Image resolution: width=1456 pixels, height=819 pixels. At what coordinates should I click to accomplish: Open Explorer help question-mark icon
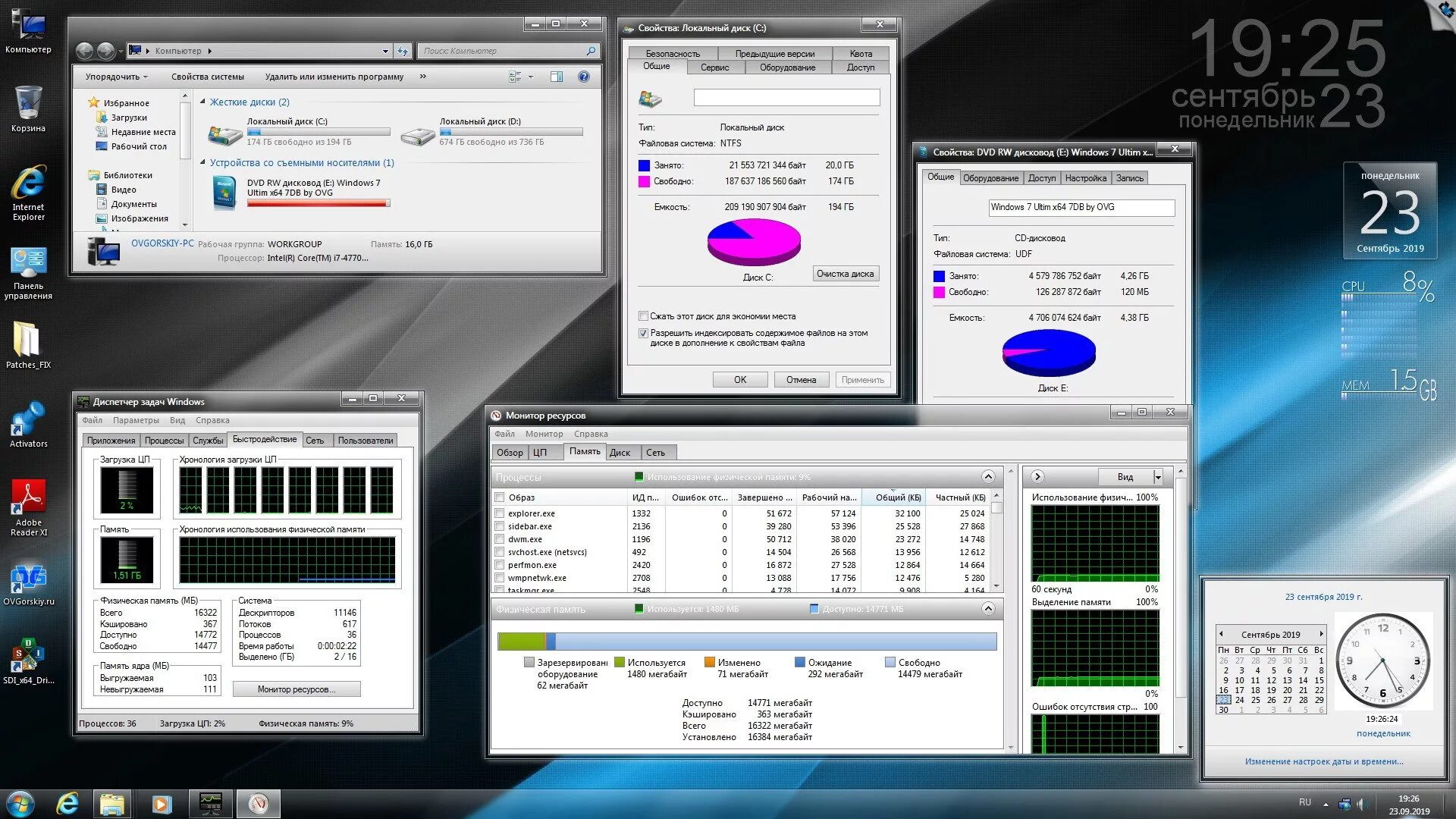[x=583, y=77]
